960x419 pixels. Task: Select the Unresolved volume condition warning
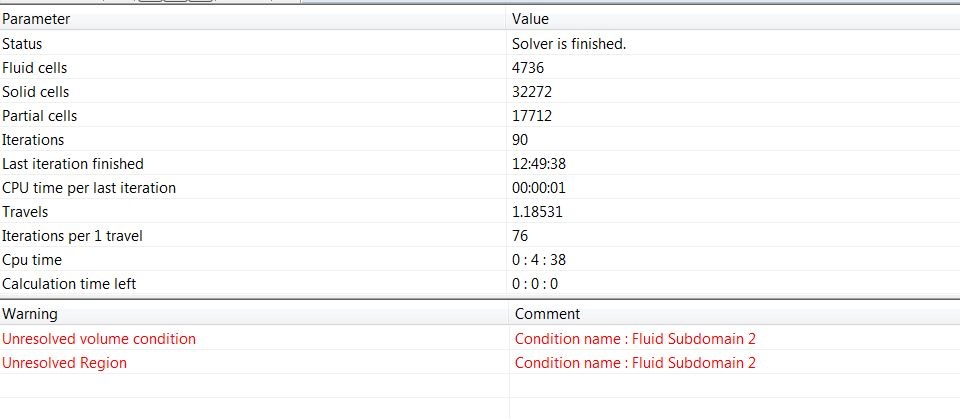click(x=99, y=339)
